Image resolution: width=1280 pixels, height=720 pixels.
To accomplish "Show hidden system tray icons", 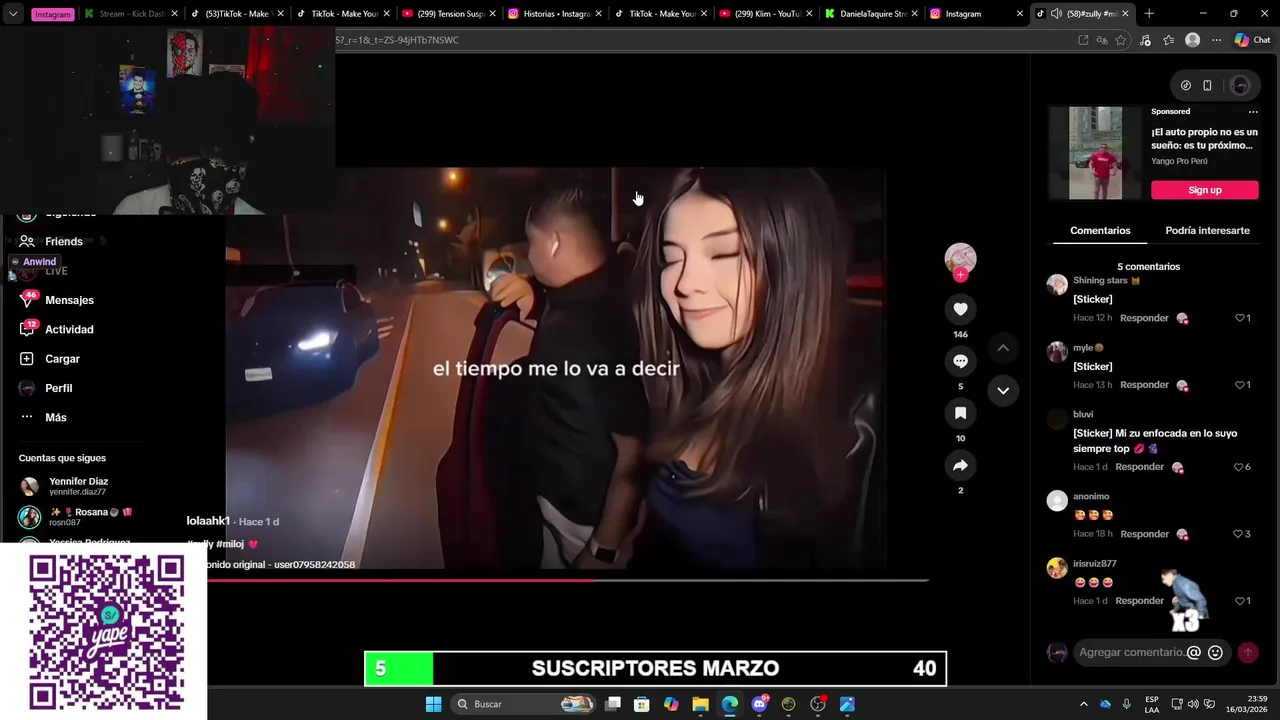I will pos(1083,704).
